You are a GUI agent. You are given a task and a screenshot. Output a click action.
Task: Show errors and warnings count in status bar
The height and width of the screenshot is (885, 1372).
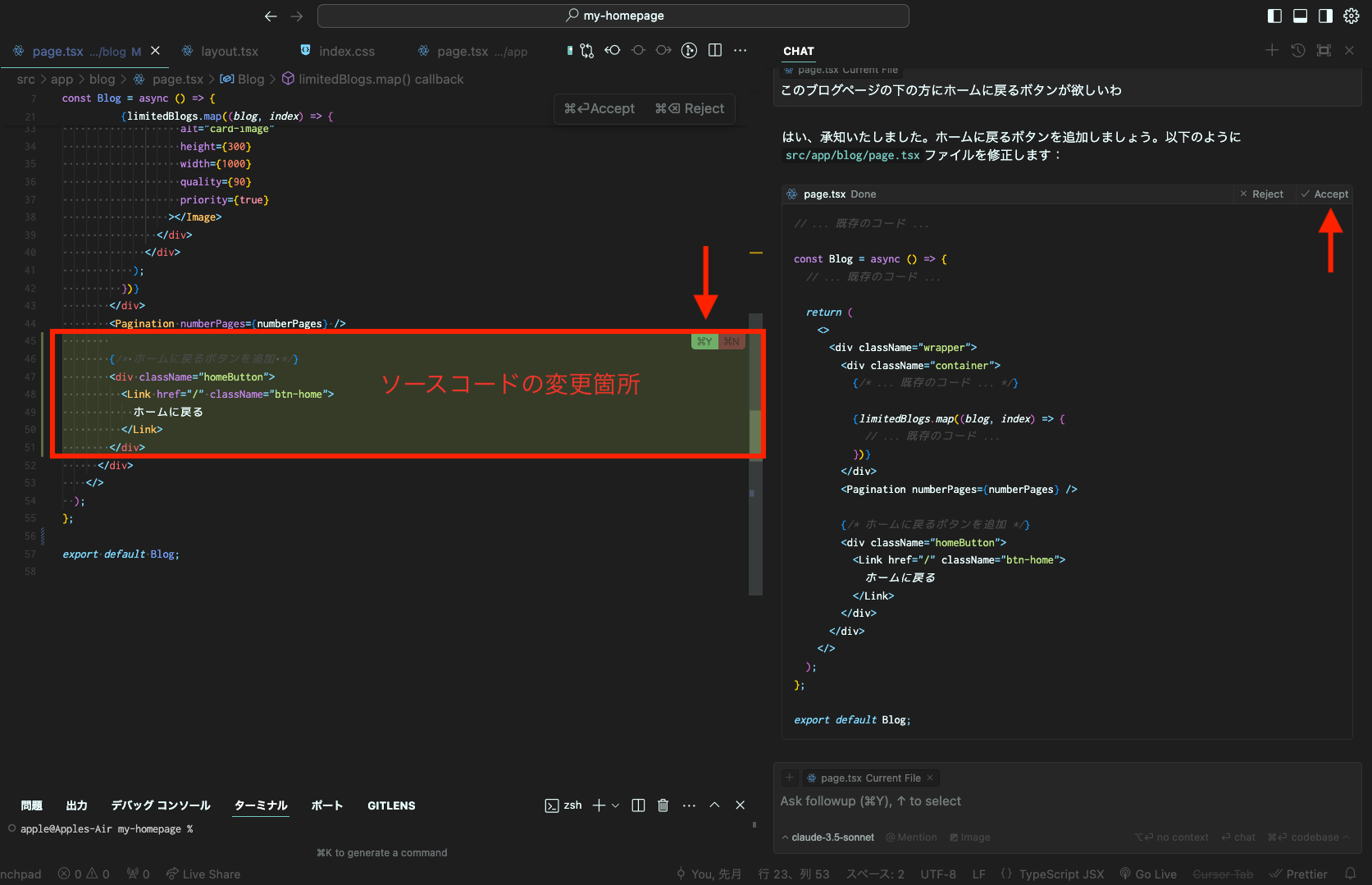tap(84, 874)
